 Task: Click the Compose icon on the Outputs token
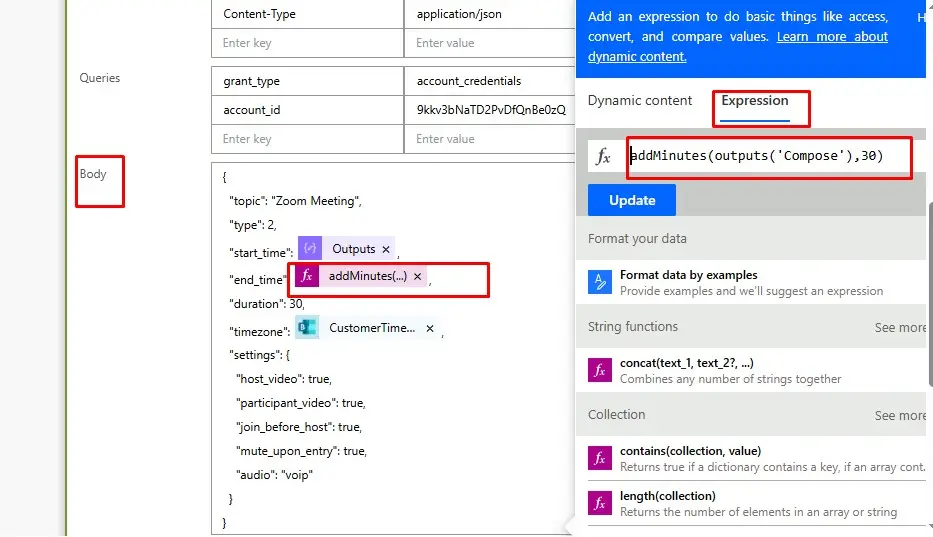click(310, 249)
